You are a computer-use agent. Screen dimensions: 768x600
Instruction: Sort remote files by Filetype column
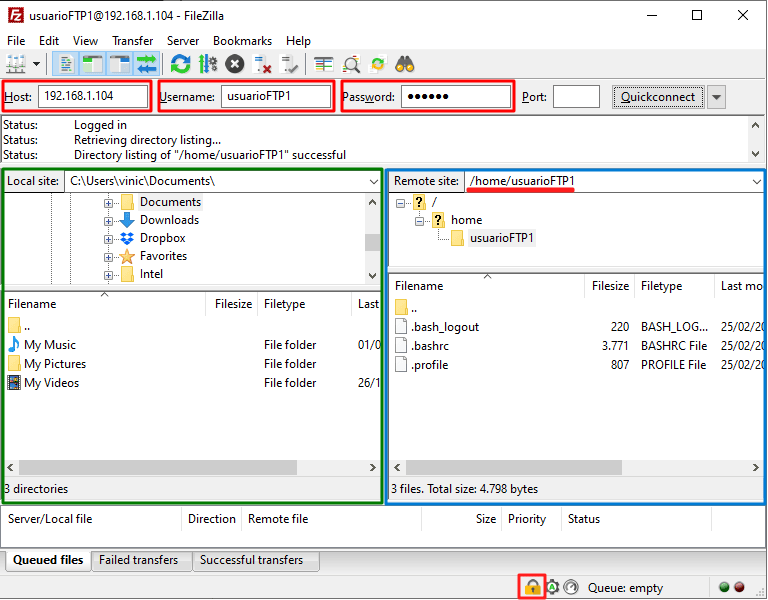pos(674,286)
